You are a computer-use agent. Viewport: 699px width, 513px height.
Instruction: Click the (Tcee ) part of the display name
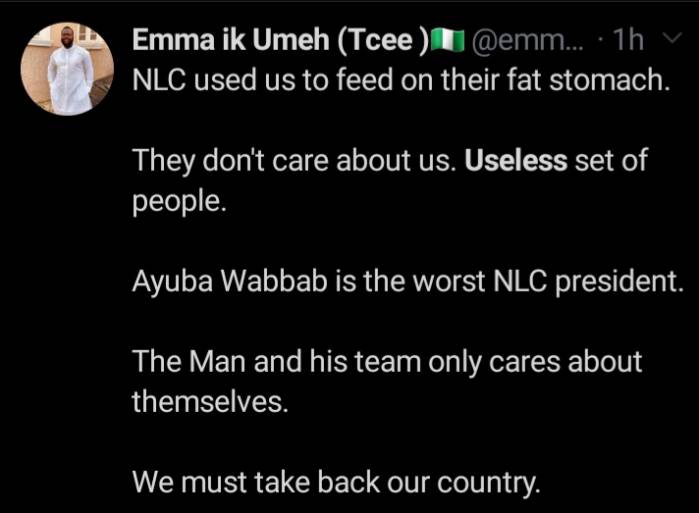point(383,40)
